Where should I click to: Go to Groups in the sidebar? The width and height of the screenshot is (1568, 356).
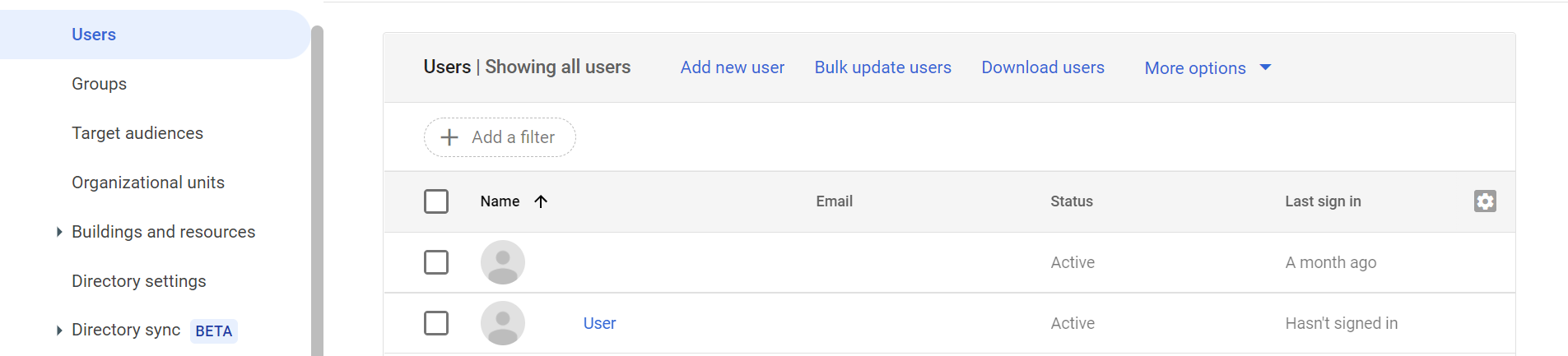click(x=99, y=84)
